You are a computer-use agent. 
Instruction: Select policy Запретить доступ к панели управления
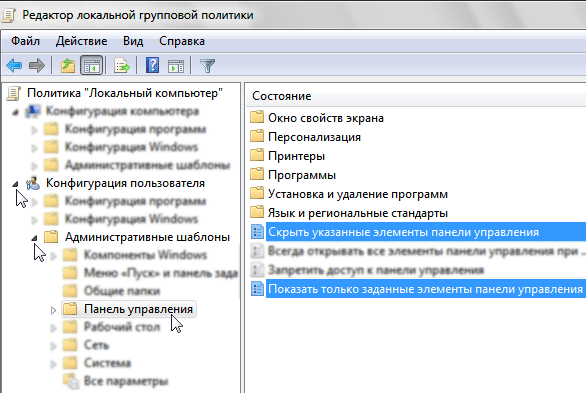click(376, 270)
